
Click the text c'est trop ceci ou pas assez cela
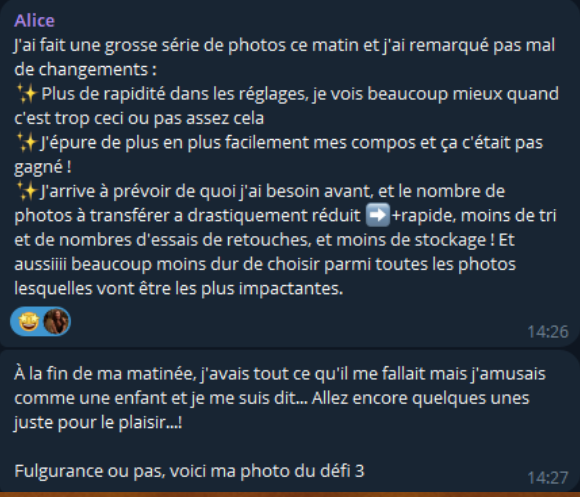click(139, 118)
